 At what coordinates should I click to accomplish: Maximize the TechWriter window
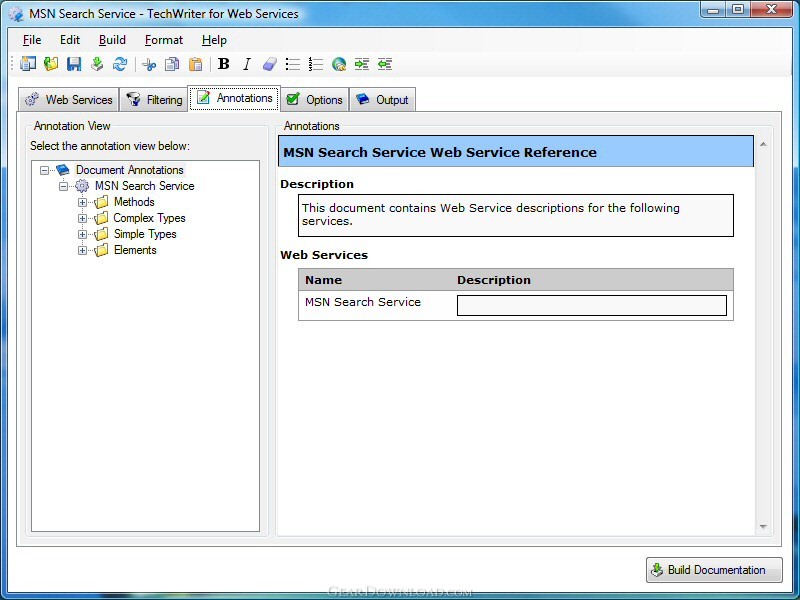pos(738,9)
